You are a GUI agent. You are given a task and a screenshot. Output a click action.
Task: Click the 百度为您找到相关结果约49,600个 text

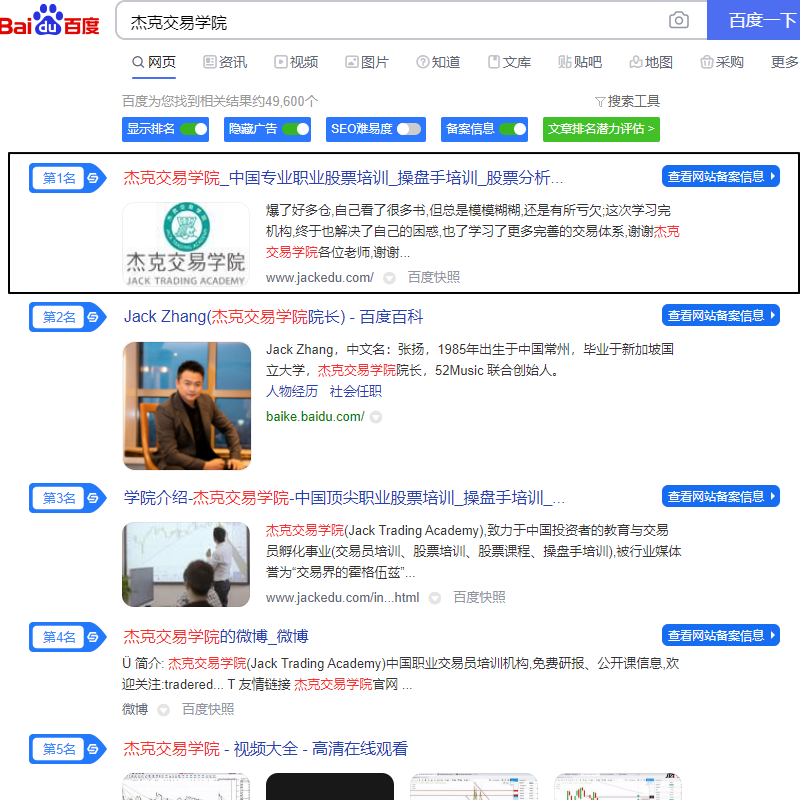click(x=220, y=101)
